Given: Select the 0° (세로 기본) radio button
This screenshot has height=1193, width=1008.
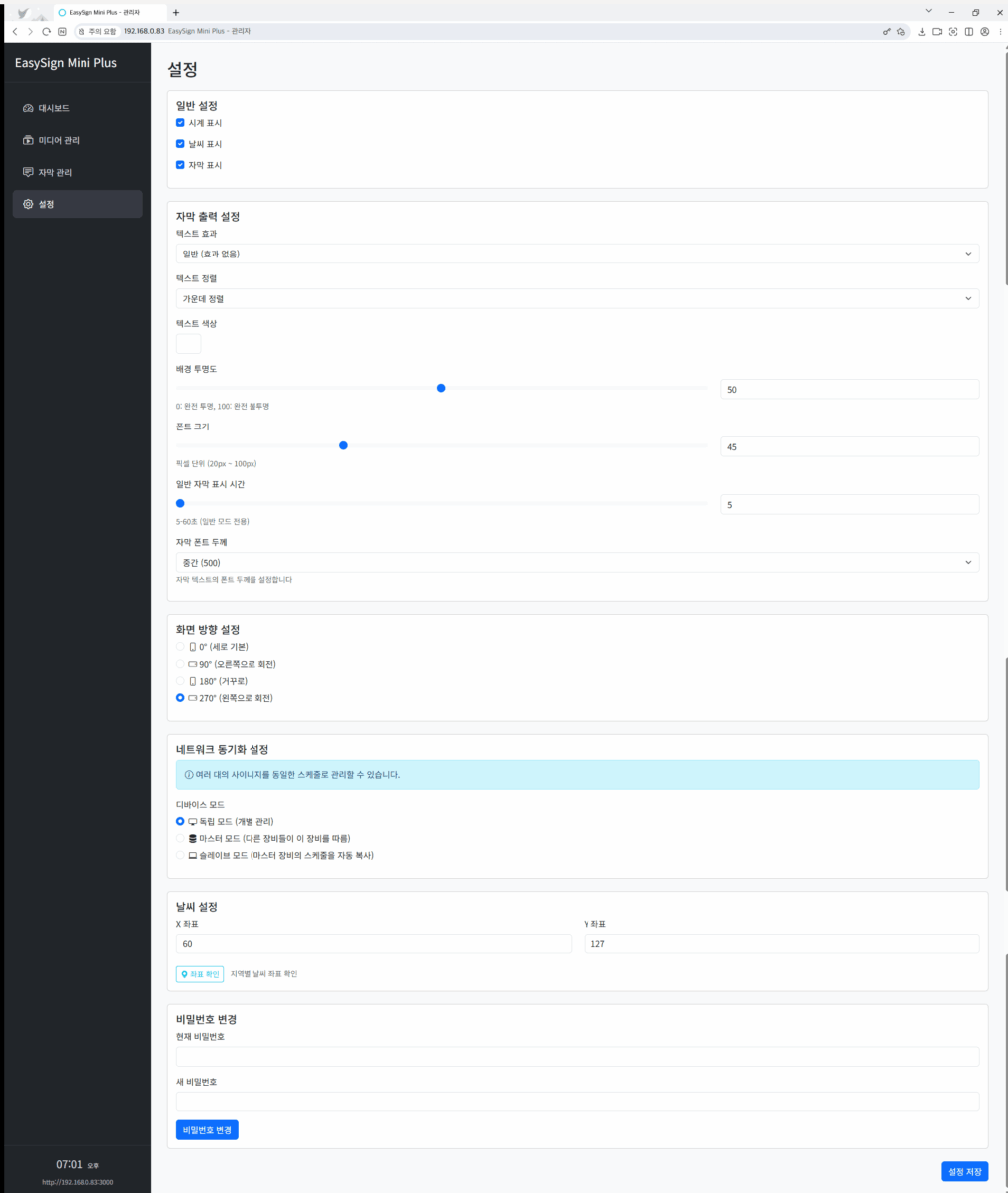Looking at the screenshot, I should coord(180,647).
